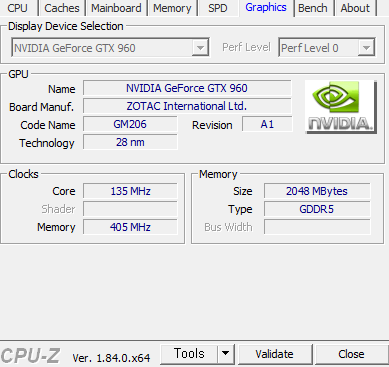Click the Revision label

(x=212, y=125)
